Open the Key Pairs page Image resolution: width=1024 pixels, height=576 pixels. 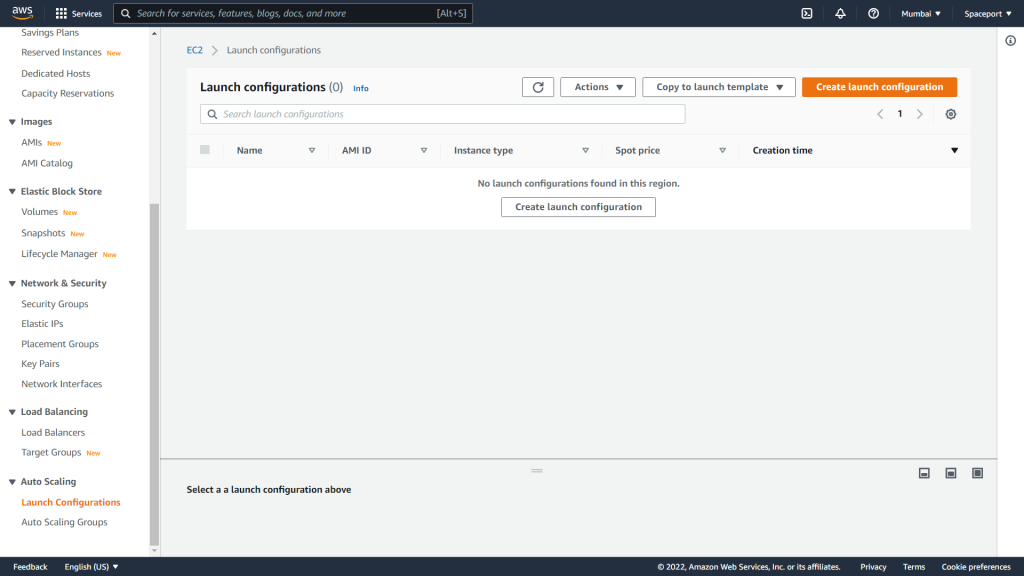(x=40, y=364)
